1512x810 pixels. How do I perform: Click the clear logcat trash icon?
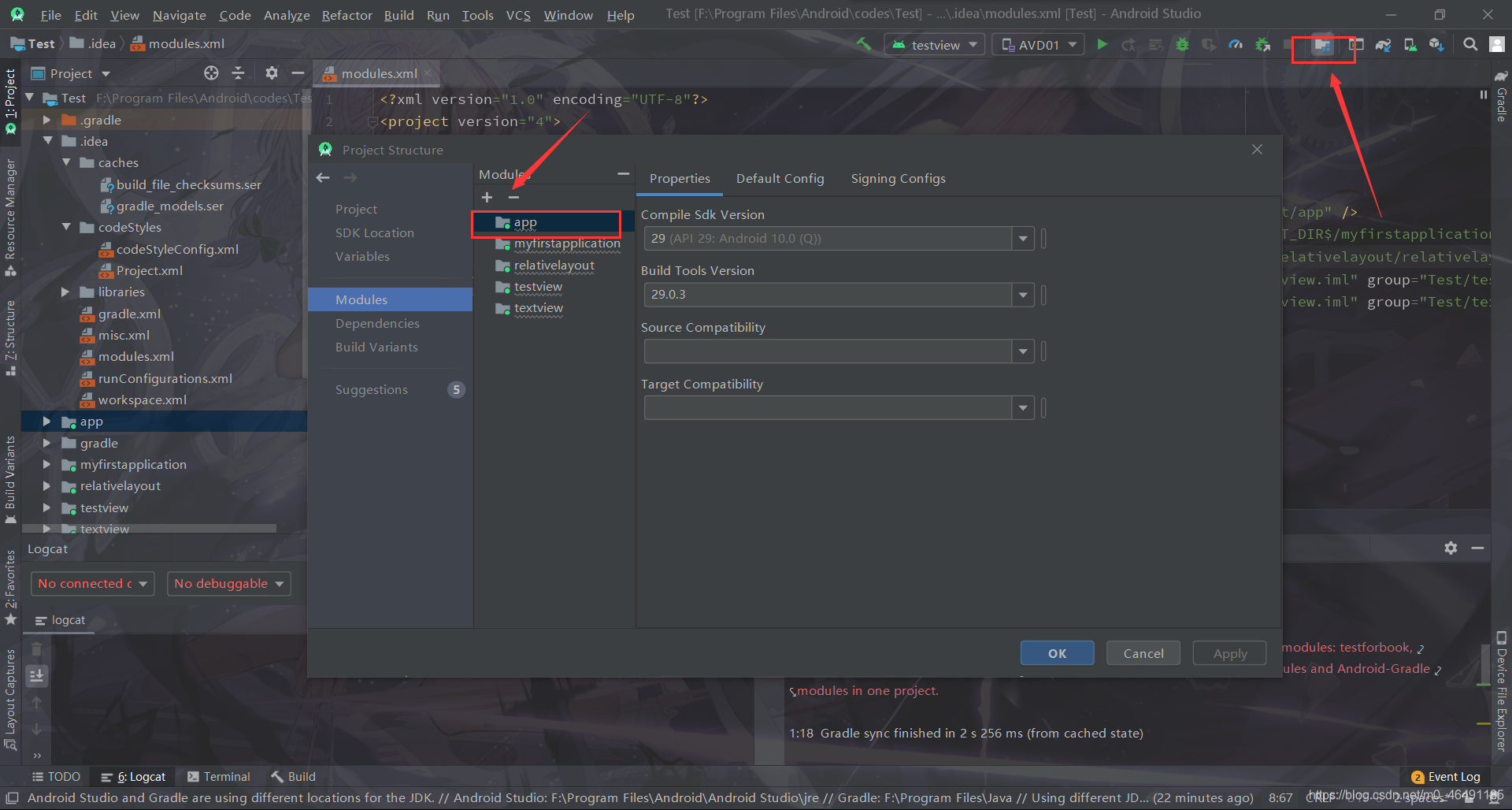pos(36,649)
